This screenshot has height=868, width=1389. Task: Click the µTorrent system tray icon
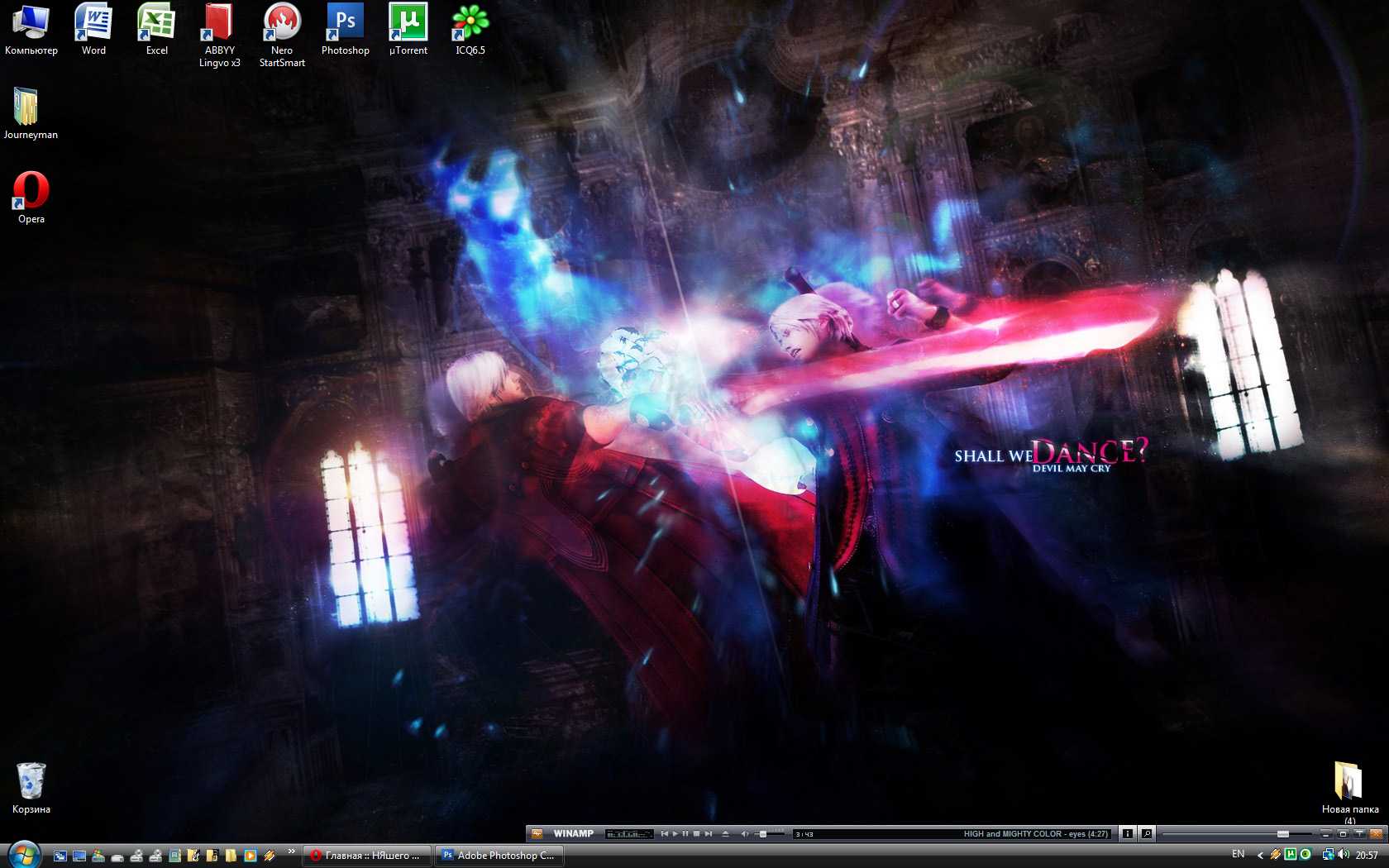(x=1290, y=855)
